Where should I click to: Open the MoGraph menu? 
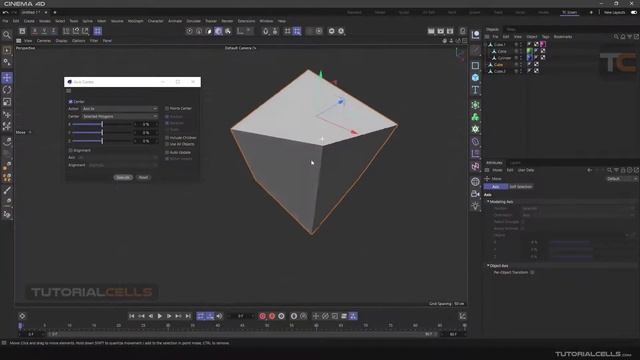pos(136,21)
